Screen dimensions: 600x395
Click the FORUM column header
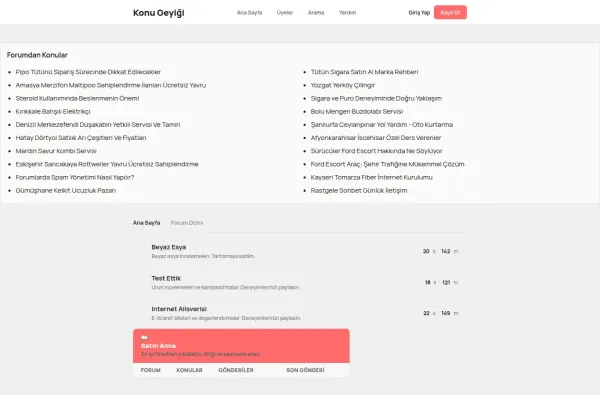[150, 370]
